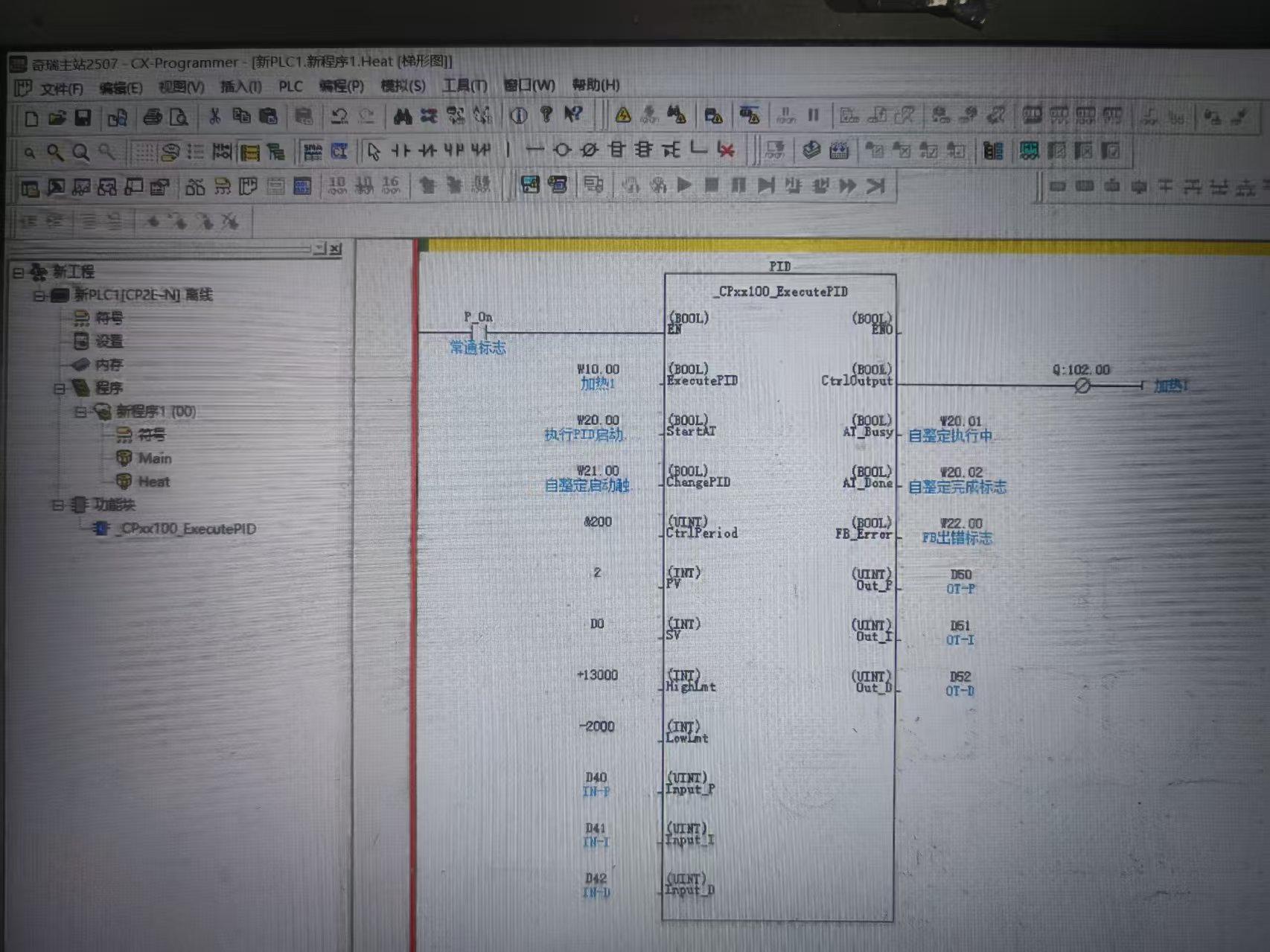Toggle the selection mode arrow tool
This screenshot has height=952, width=1270.
tap(374, 152)
